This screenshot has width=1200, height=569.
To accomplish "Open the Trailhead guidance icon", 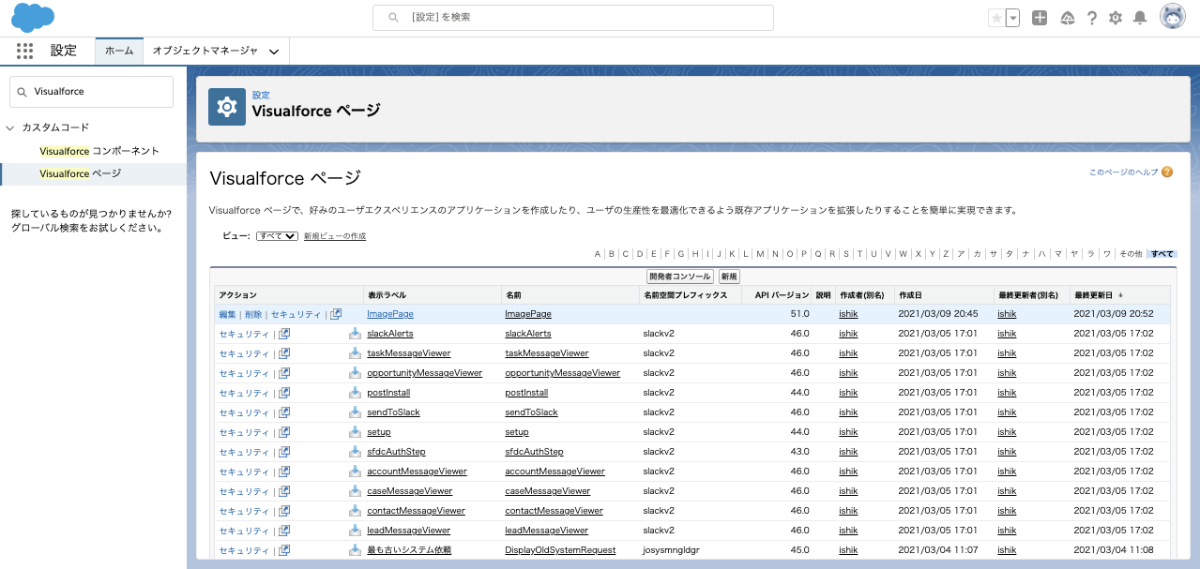I will 1067,17.
